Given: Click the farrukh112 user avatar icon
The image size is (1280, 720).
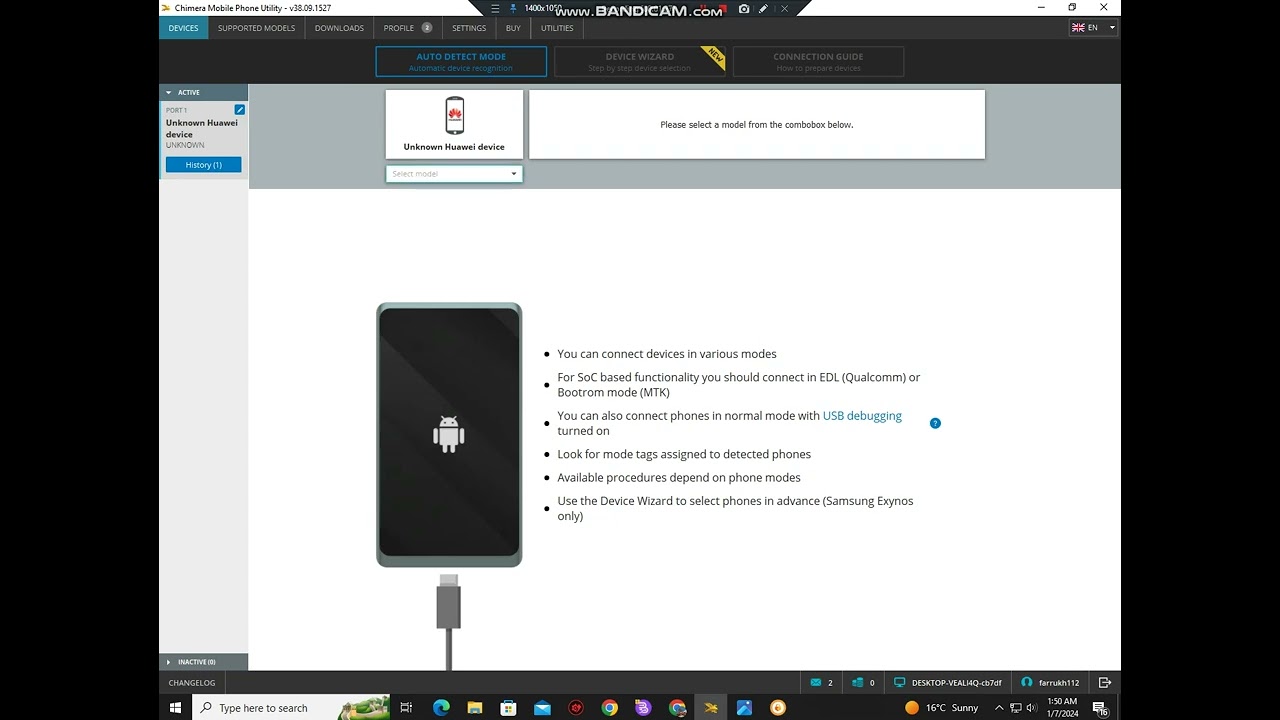Looking at the screenshot, I should click(1026, 682).
